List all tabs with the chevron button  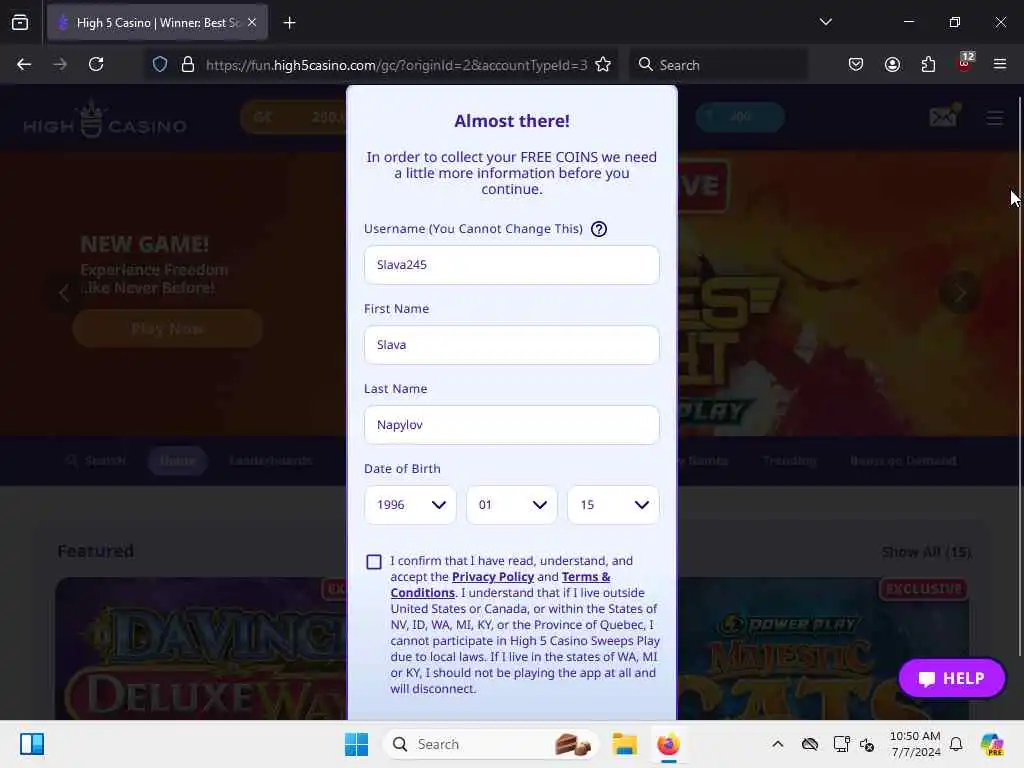click(825, 22)
